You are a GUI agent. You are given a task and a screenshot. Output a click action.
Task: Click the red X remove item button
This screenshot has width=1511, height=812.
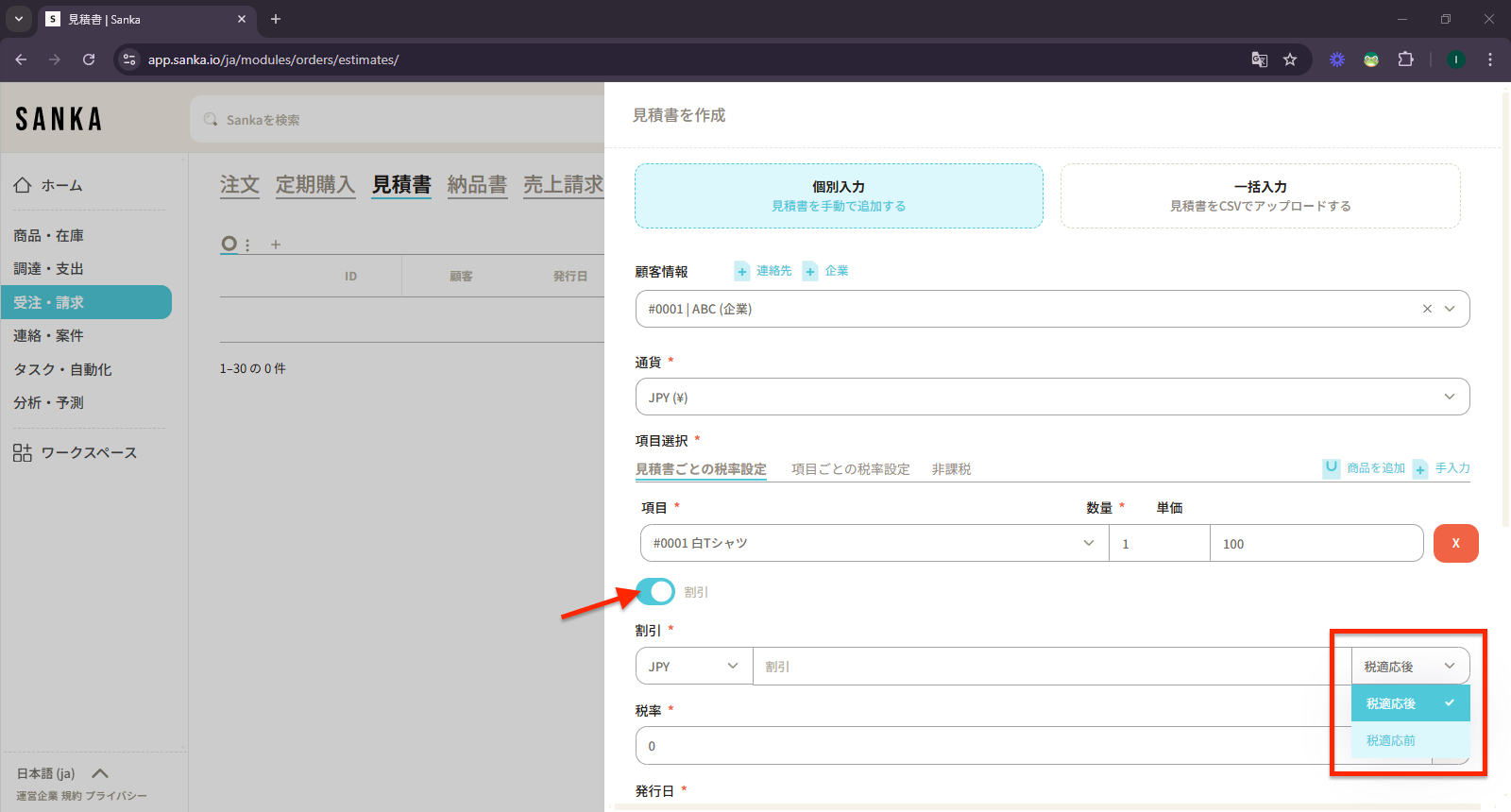click(x=1455, y=543)
